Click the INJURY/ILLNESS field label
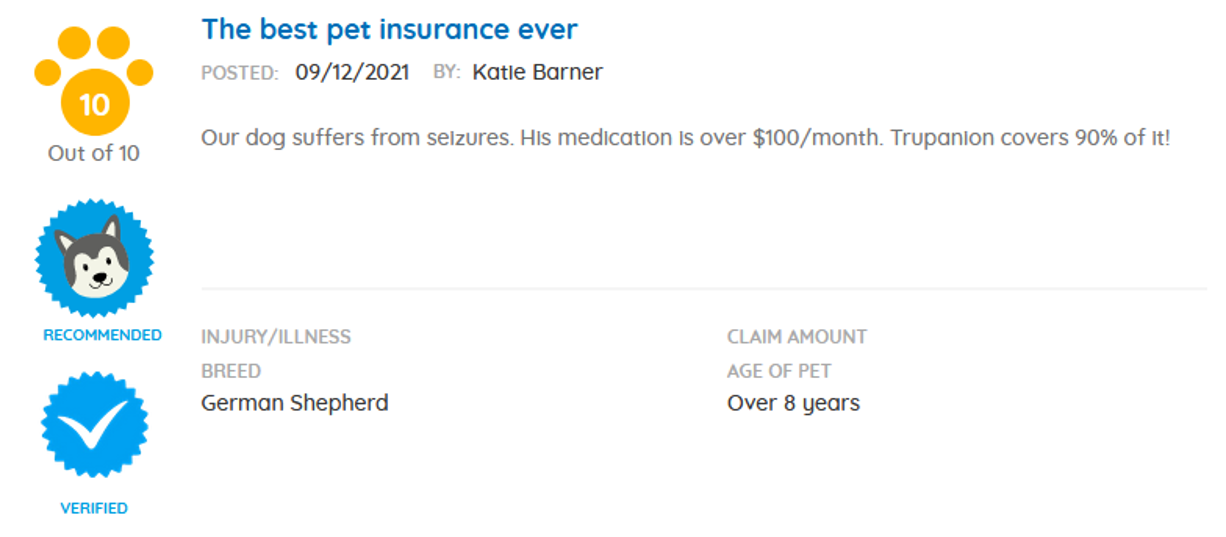Screen dimensions: 1226x537 (x=276, y=336)
